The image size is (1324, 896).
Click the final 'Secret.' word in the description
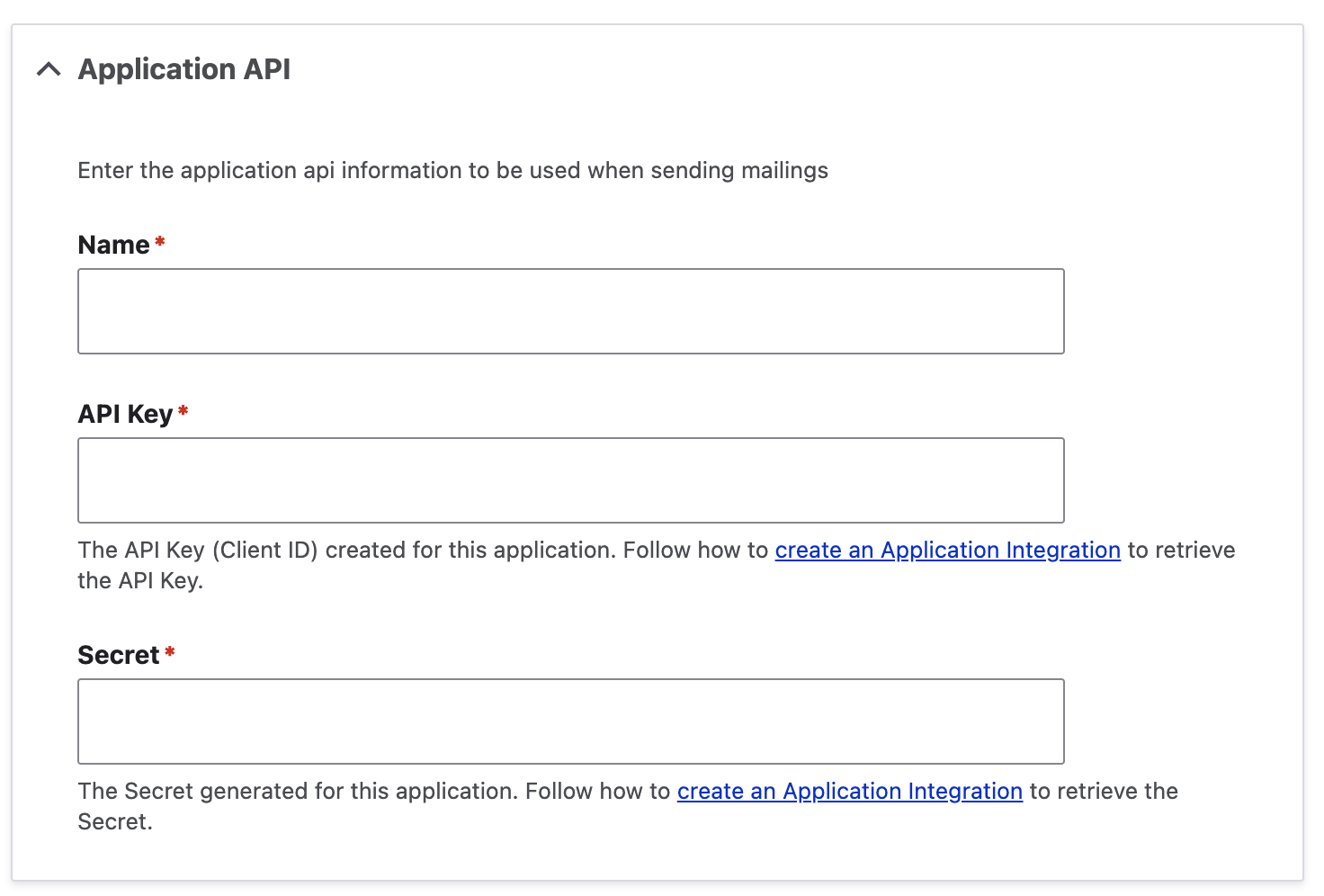pyautogui.click(x=115, y=821)
